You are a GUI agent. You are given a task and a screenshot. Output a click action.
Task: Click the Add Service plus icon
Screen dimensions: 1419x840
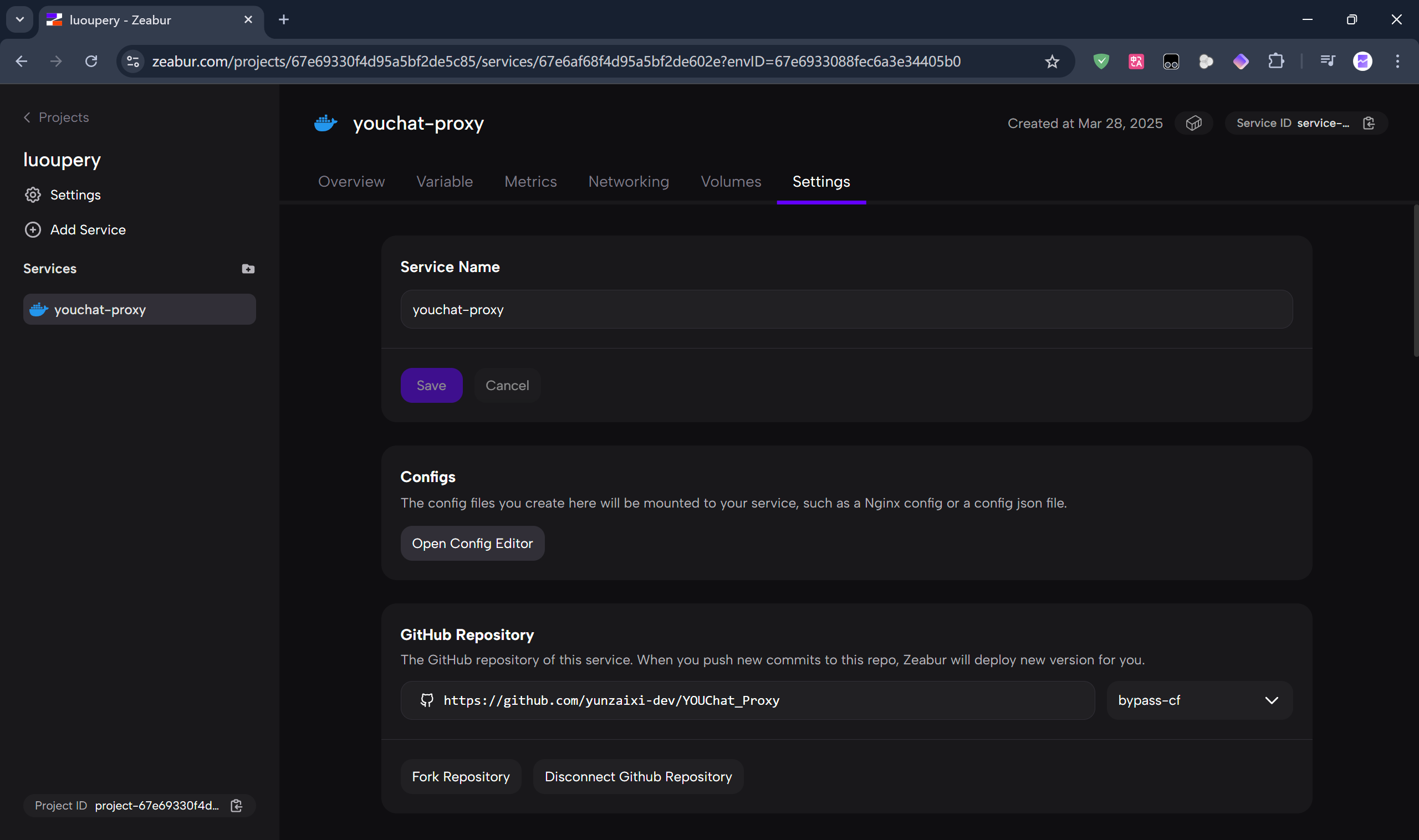point(33,230)
